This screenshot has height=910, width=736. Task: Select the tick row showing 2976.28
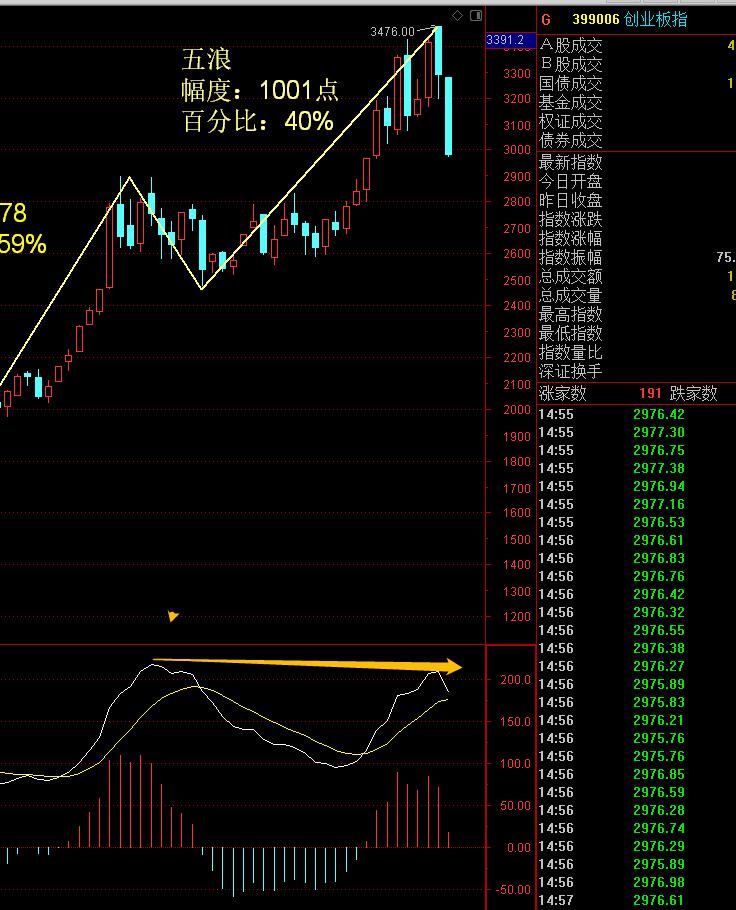click(637, 810)
